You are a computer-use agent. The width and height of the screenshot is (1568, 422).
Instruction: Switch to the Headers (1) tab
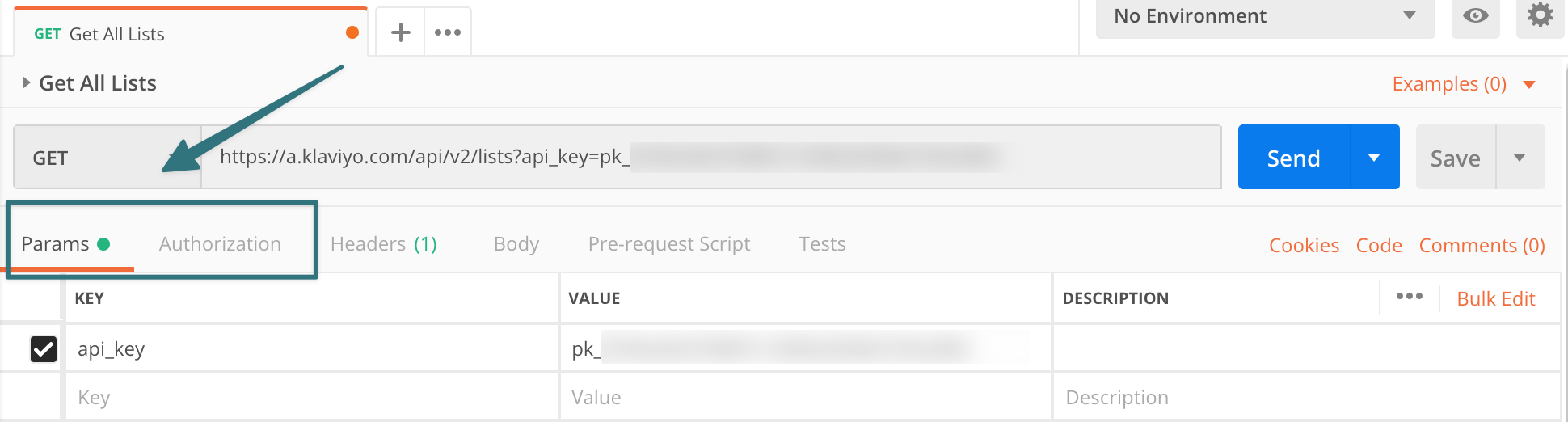click(x=384, y=244)
